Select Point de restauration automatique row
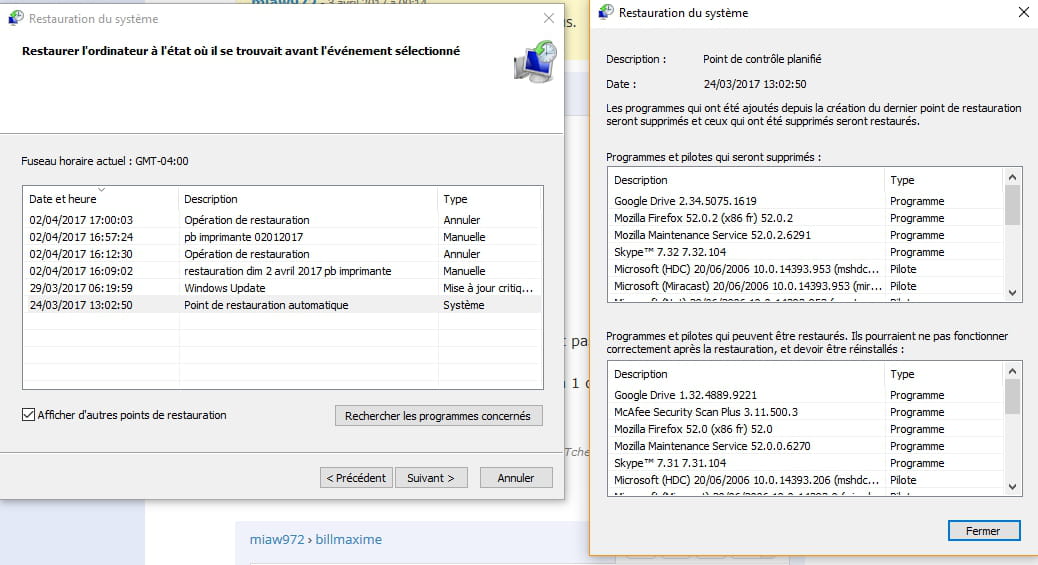This screenshot has width=1038, height=565. click(283, 305)
